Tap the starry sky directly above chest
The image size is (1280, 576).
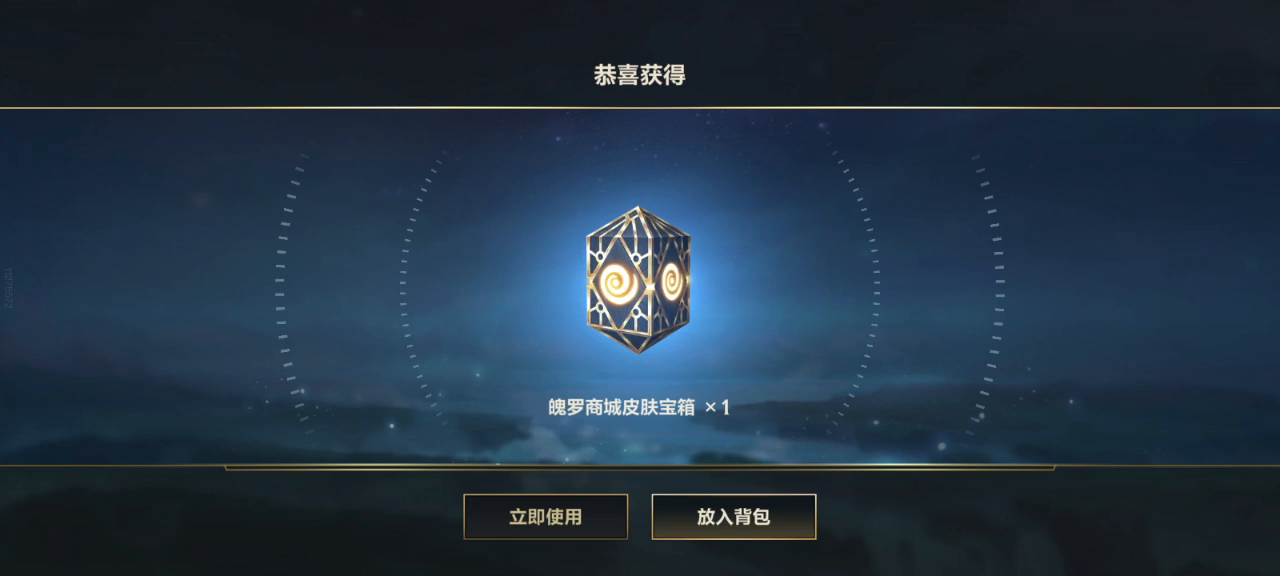638,160
